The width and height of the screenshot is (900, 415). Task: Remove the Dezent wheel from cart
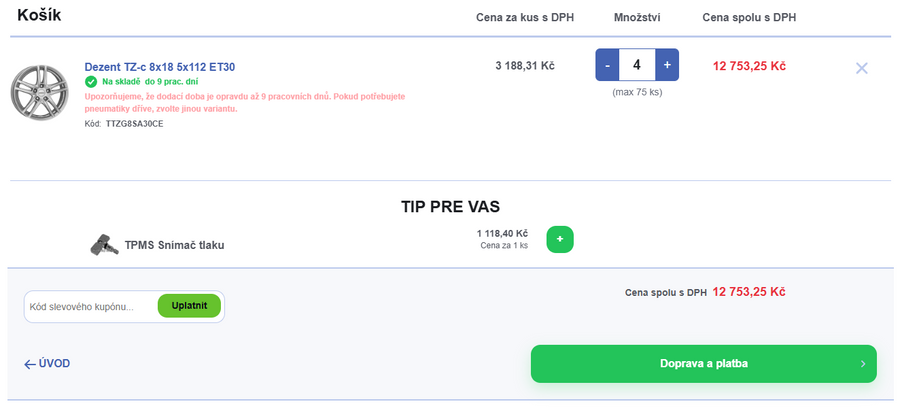coord(861,68)
